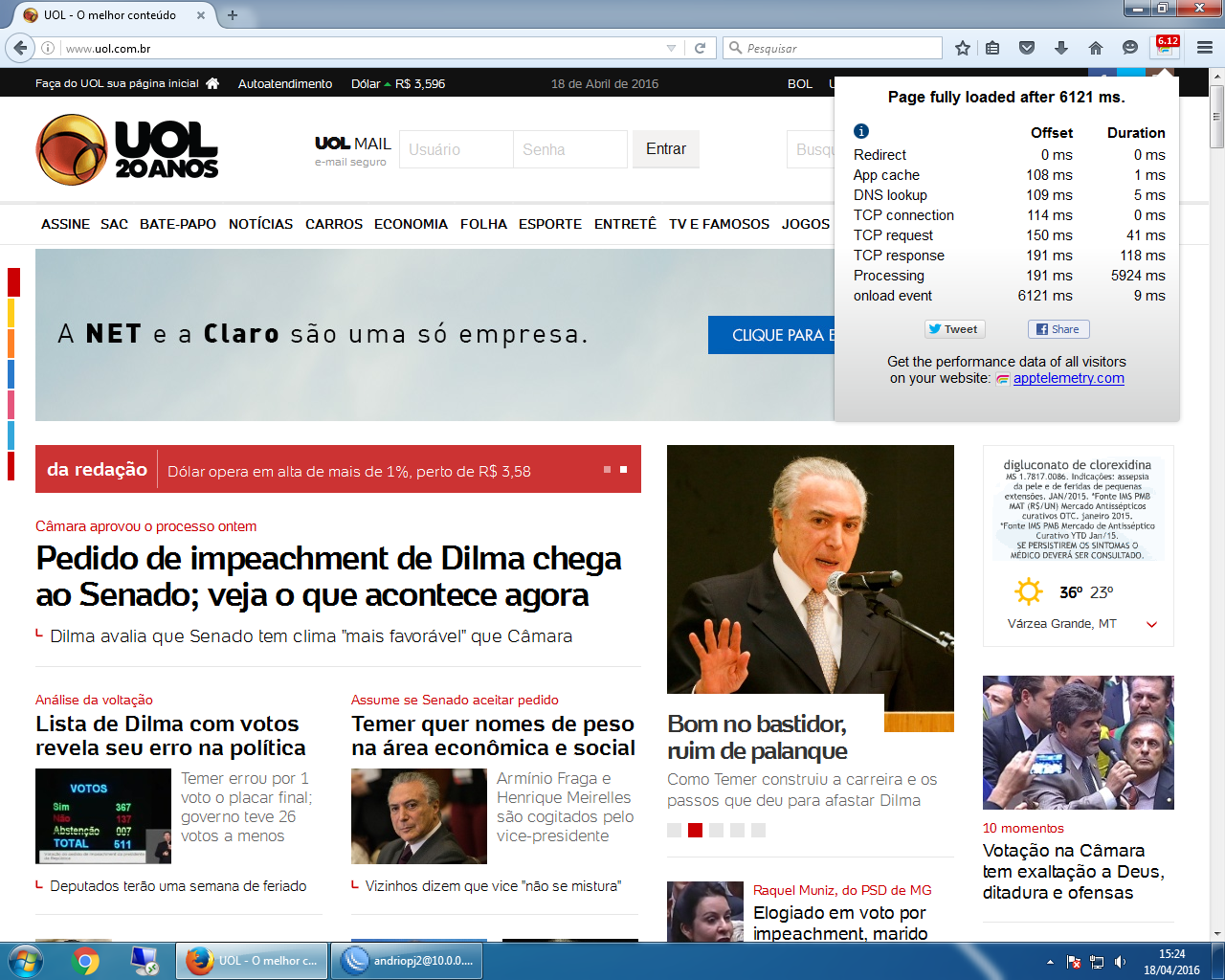Viewport: 1225px width, 980px height.
Task: Reload the current page
Action: [x=700, y=48]
